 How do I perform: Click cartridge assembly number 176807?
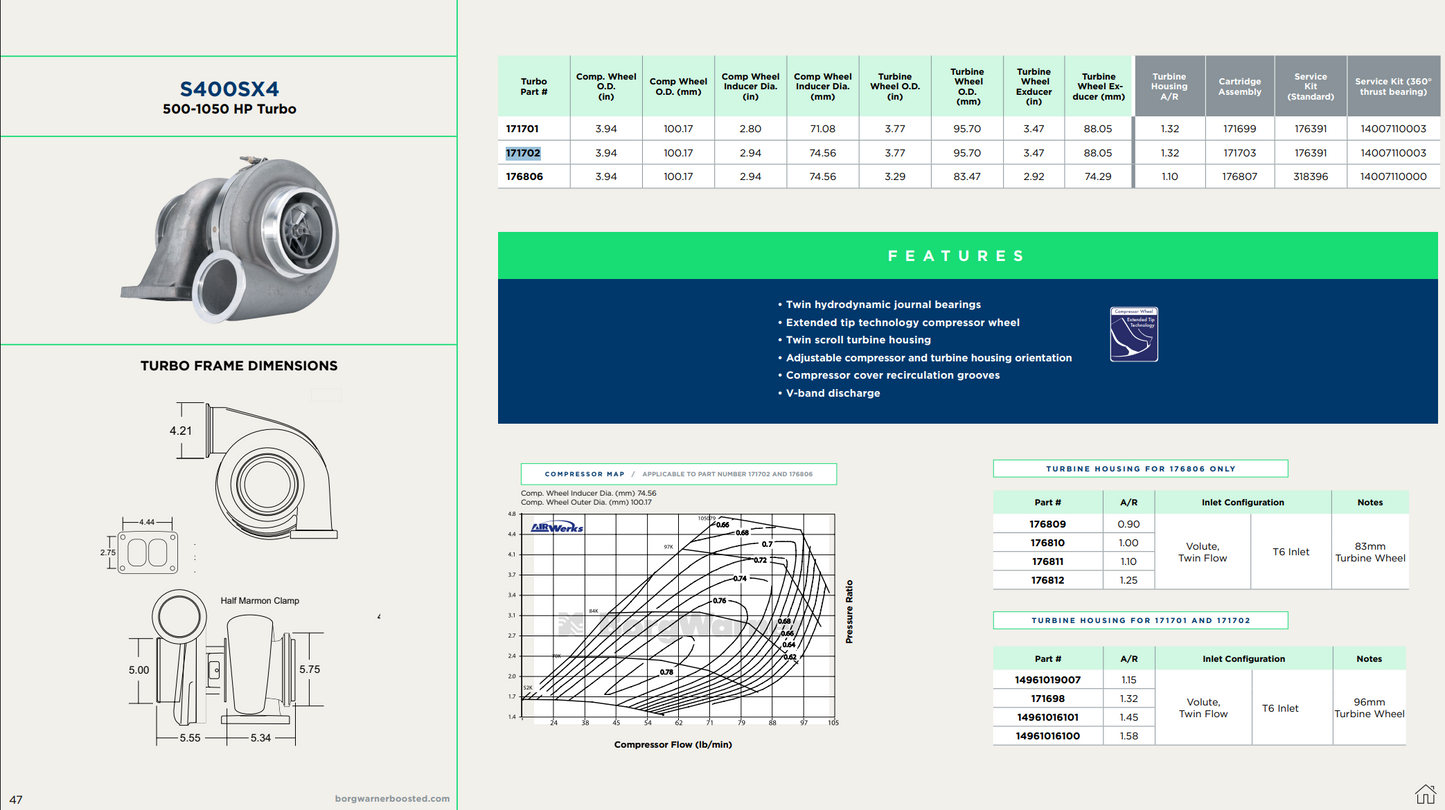click(1239, 177)
